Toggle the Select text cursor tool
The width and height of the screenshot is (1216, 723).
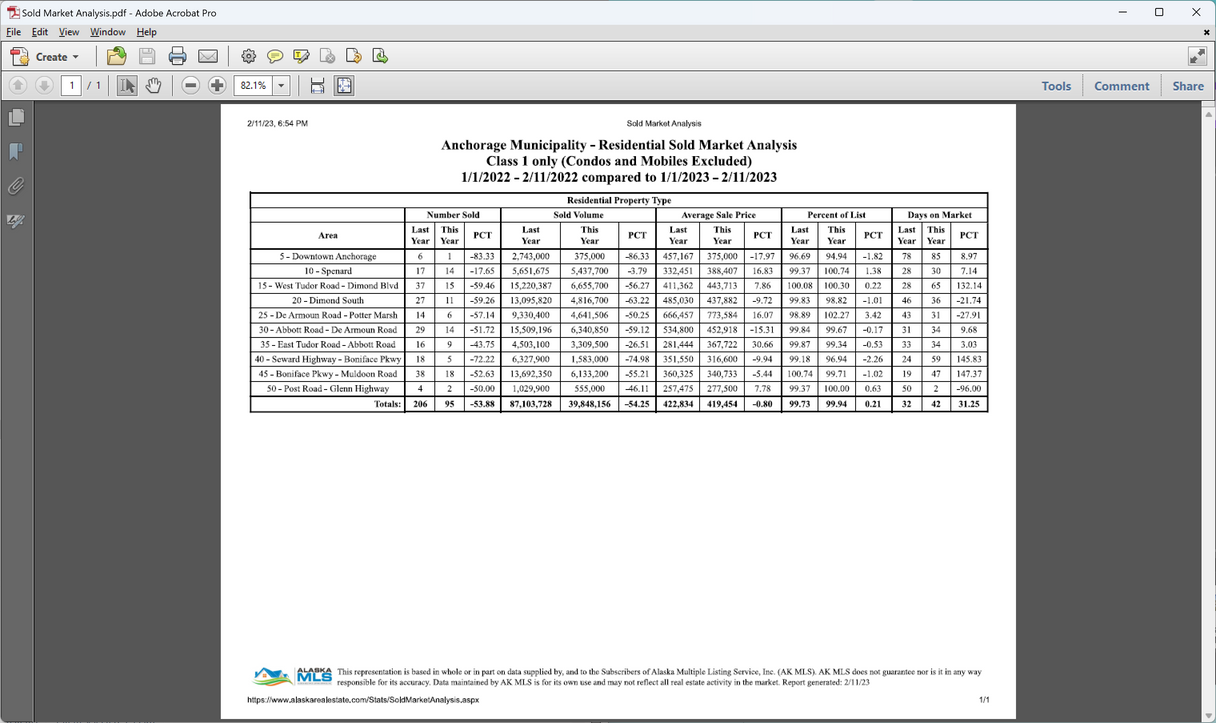click(127, 86)
